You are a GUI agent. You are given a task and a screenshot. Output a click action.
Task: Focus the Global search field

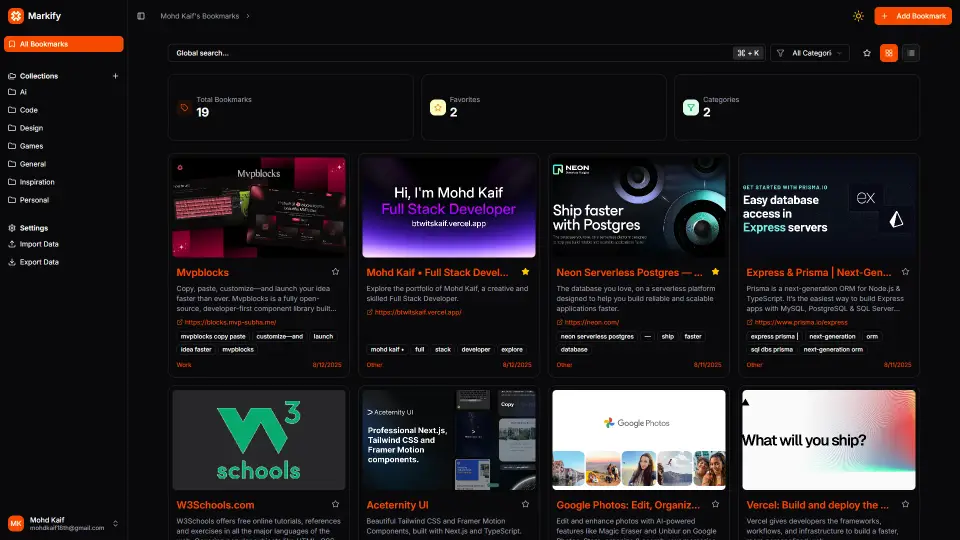tap(450, 53)
